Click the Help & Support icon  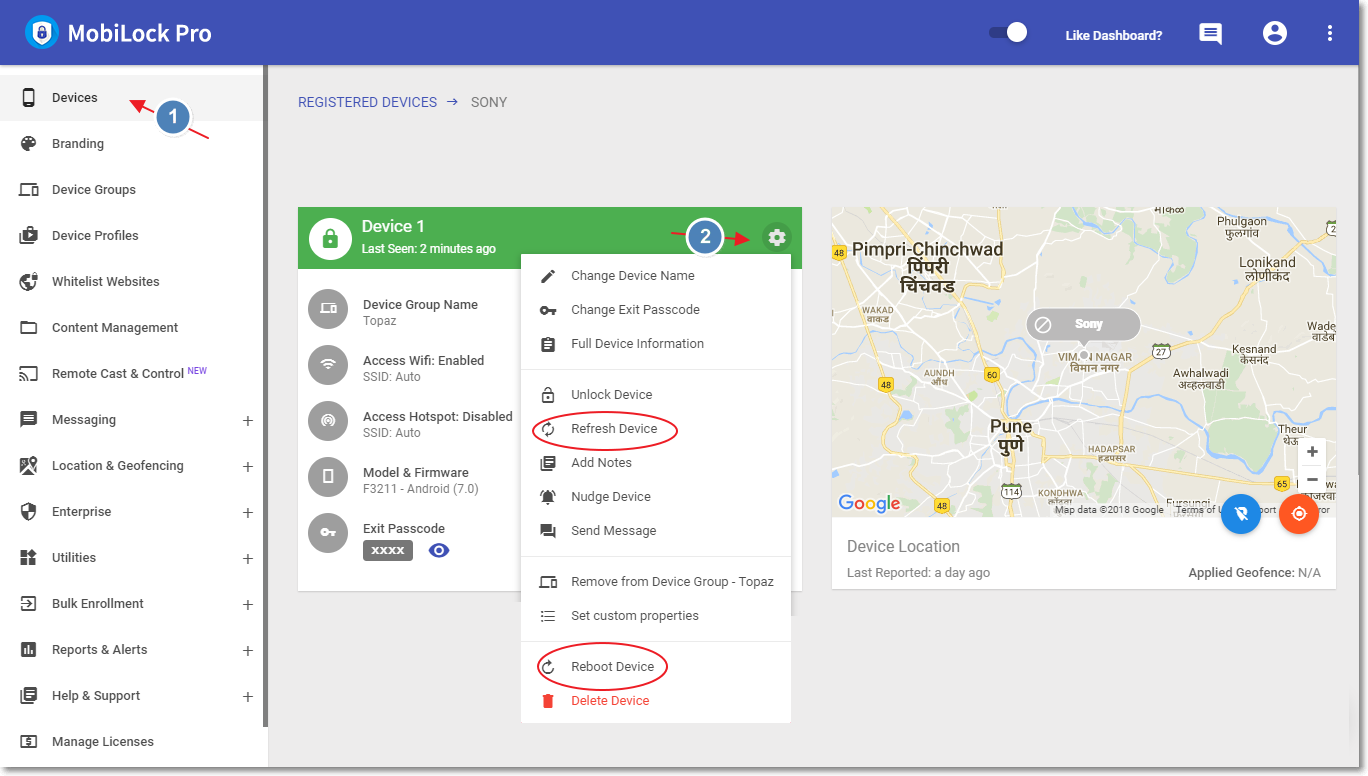[29, 695]
